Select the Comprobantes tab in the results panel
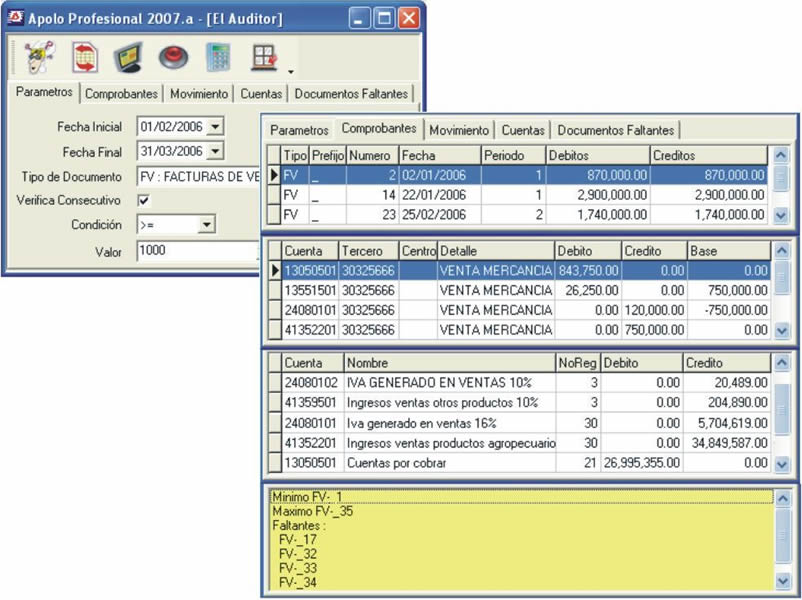The height and width of the screenshot is (600, 802). [379, 128]
